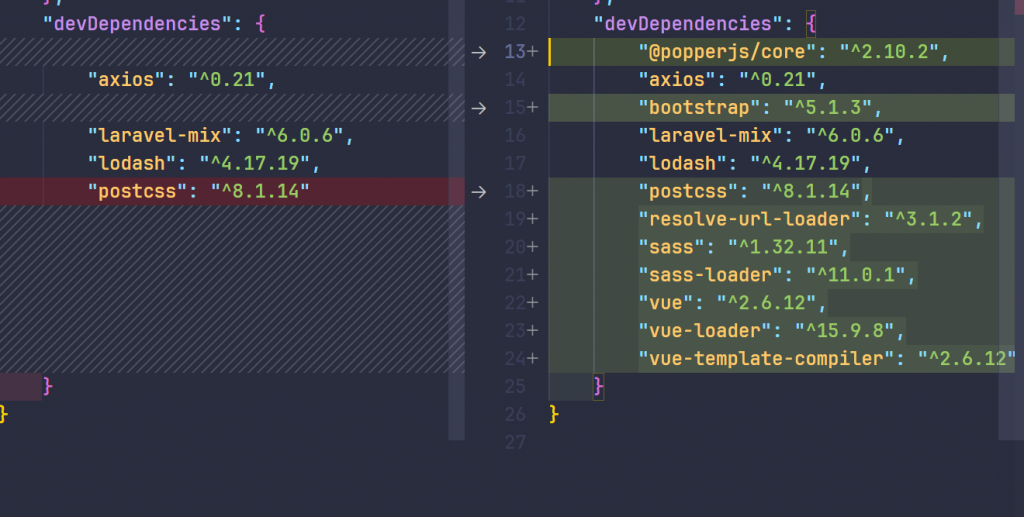Click "devDependencies" key in the right pane
1024x517 pixels.
pos(688,24)
